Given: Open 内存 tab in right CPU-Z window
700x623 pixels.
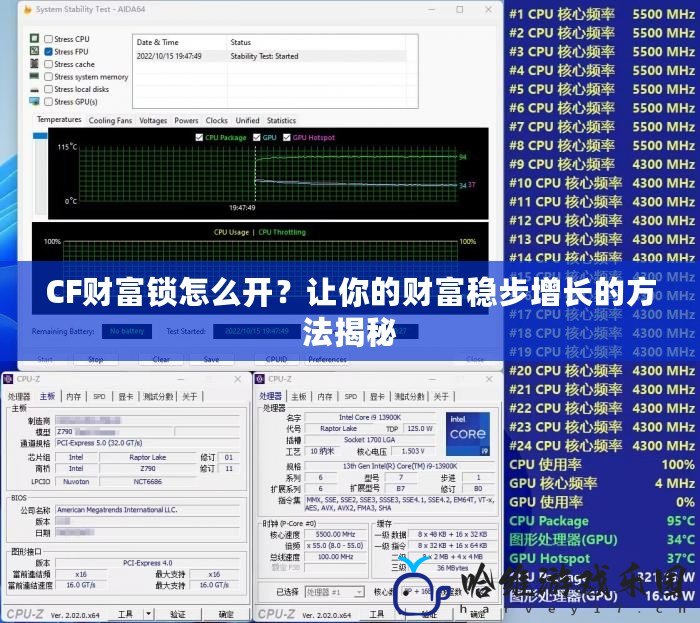Looking at the screenshot, I should [325, 396].
